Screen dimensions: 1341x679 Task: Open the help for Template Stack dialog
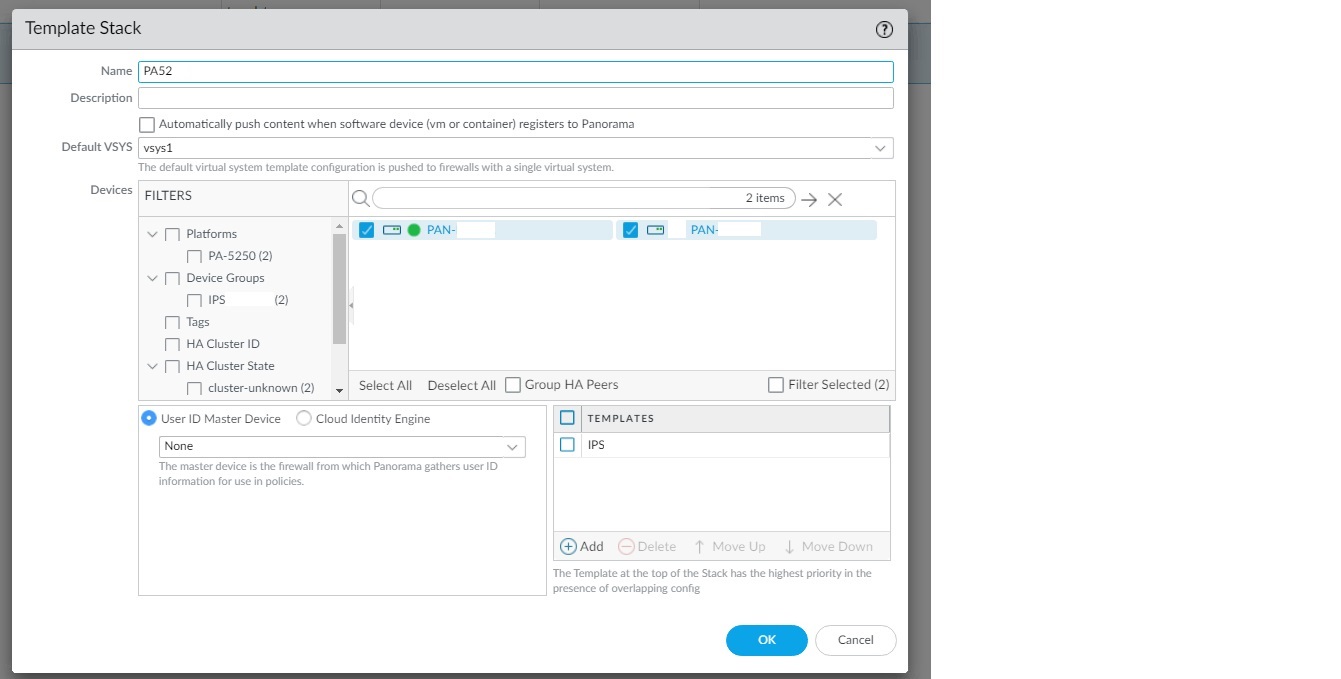pyautogui.click(x=884, y=29)
